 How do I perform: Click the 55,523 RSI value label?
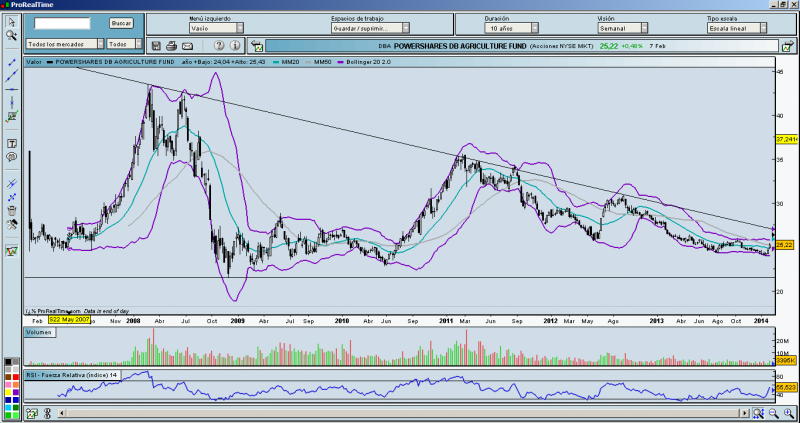pyautogui.click(x=786, y=388)
